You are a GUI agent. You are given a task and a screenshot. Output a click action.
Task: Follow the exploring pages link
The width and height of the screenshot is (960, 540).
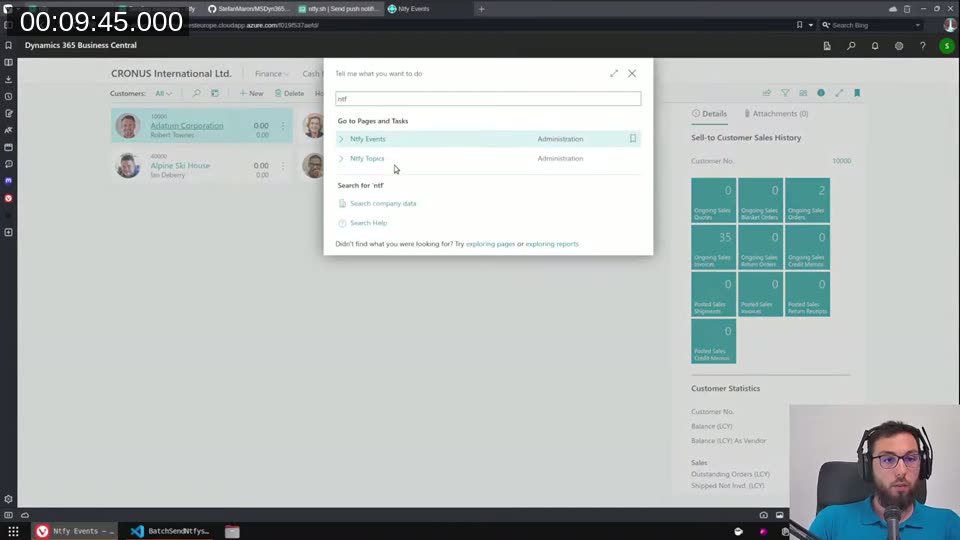490,244
